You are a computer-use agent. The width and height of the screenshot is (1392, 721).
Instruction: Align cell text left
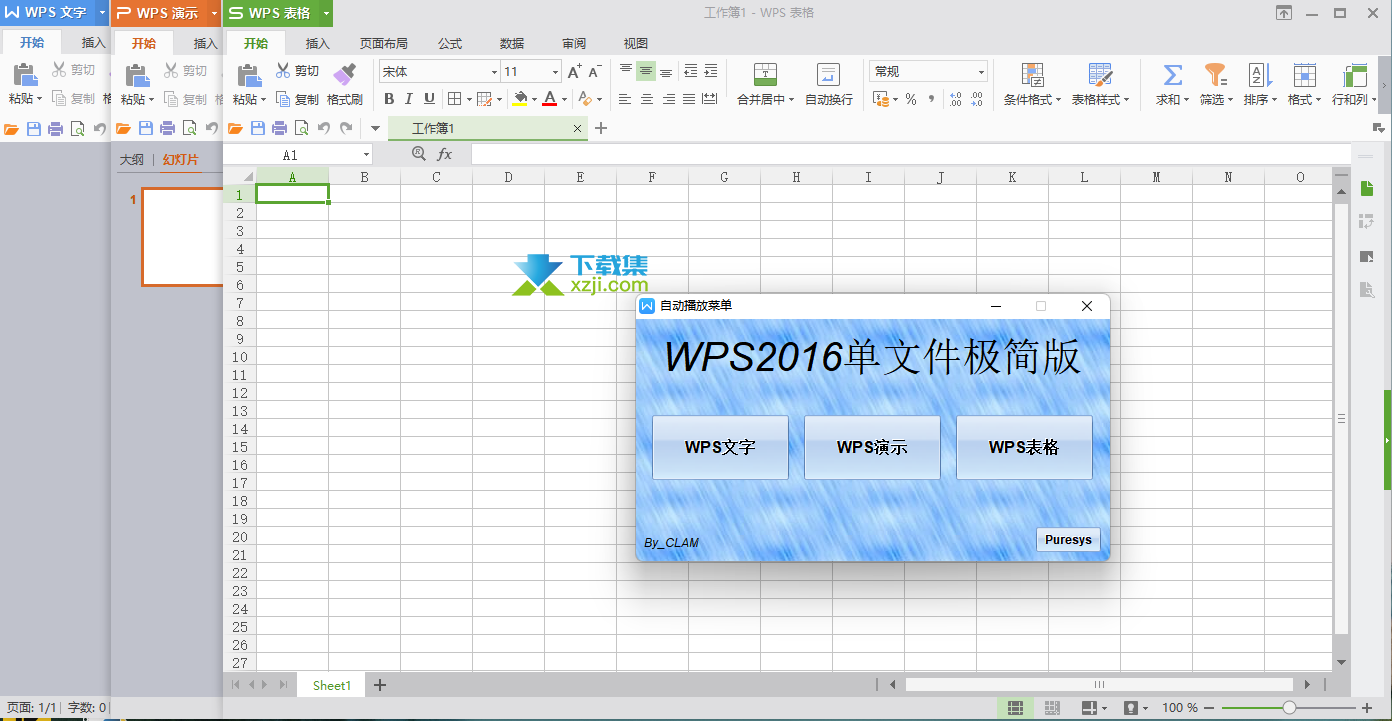[625, 99]
